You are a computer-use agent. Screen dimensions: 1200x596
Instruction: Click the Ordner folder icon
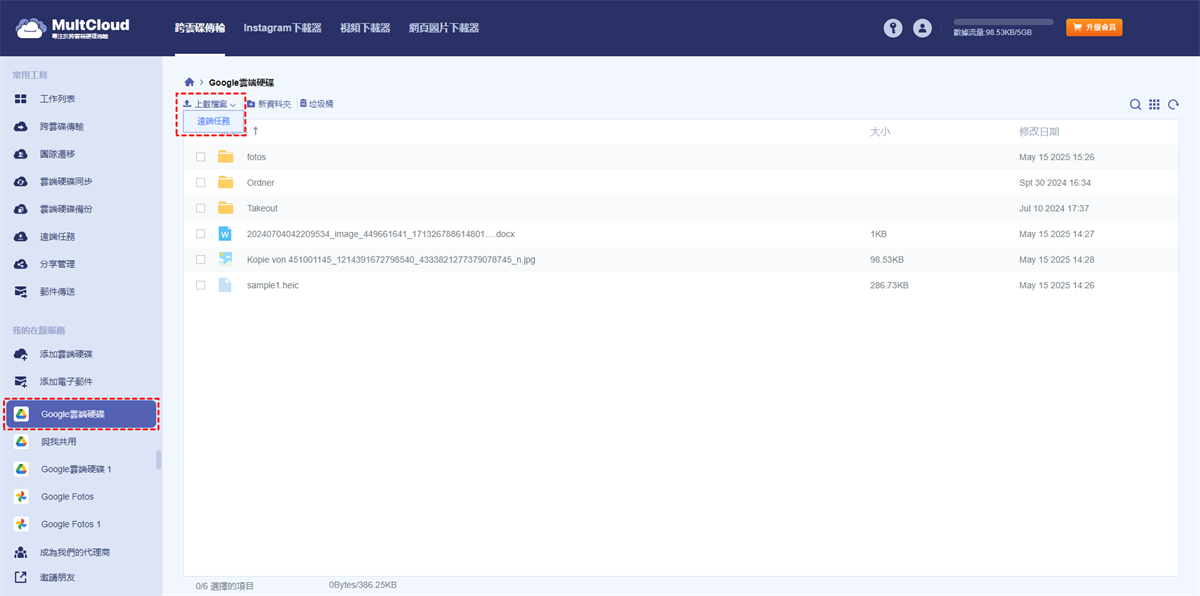pyautogui.click(x=225, y=183)
